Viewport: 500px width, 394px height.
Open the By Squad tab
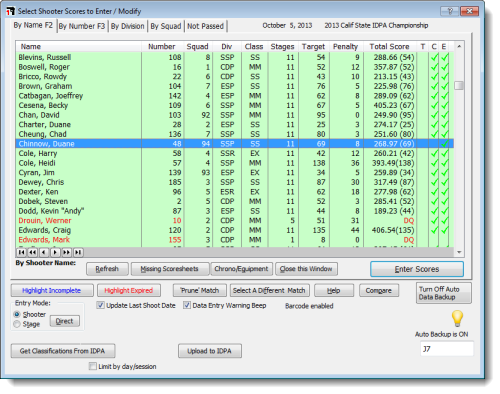point(166,26)
